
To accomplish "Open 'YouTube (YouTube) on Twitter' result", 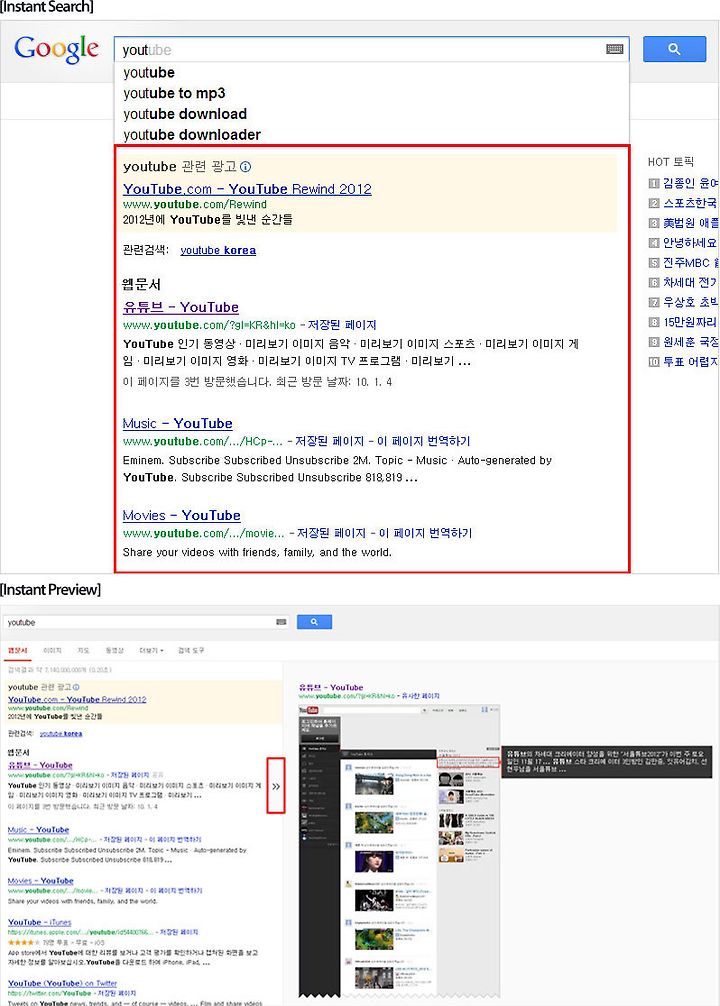I will click(62, 983).
